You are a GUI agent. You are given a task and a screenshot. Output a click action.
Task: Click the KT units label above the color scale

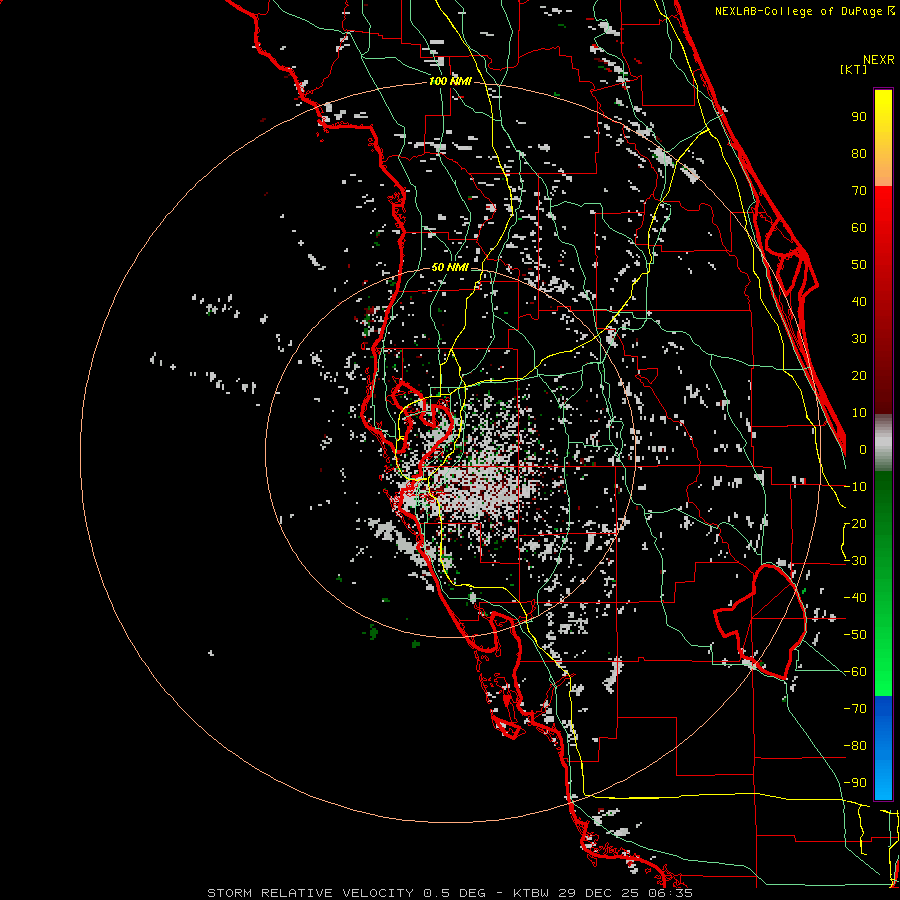854,69
